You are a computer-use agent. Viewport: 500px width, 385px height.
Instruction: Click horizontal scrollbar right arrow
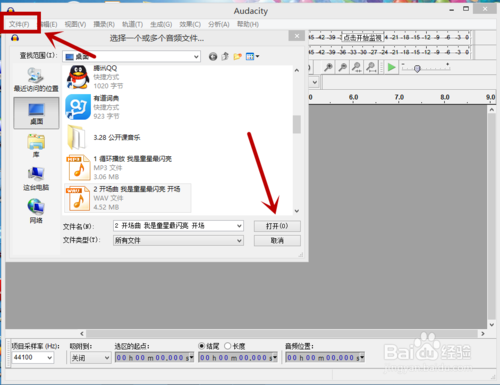483,333
